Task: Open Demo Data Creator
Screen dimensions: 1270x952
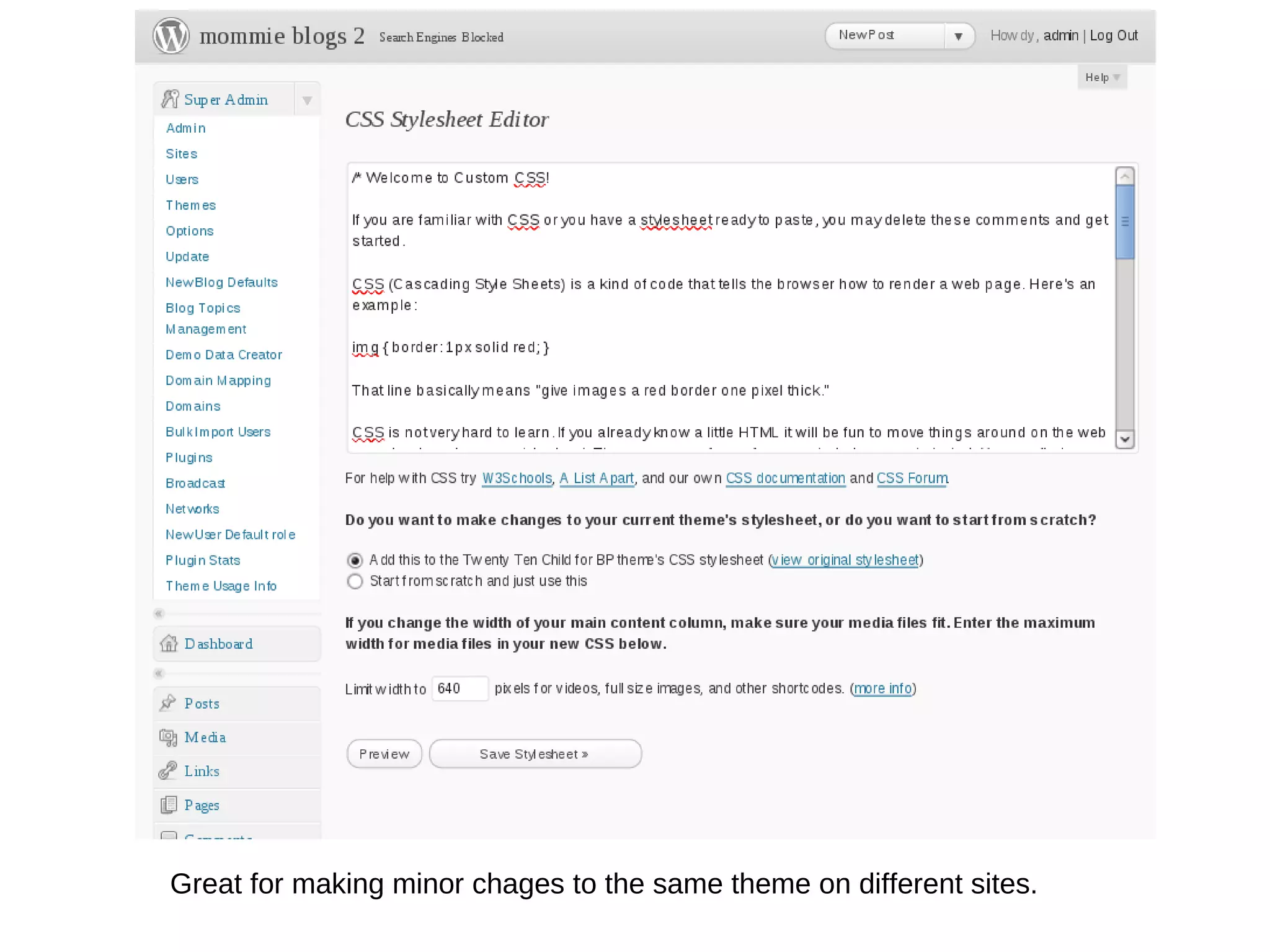Action: (224, 354)
